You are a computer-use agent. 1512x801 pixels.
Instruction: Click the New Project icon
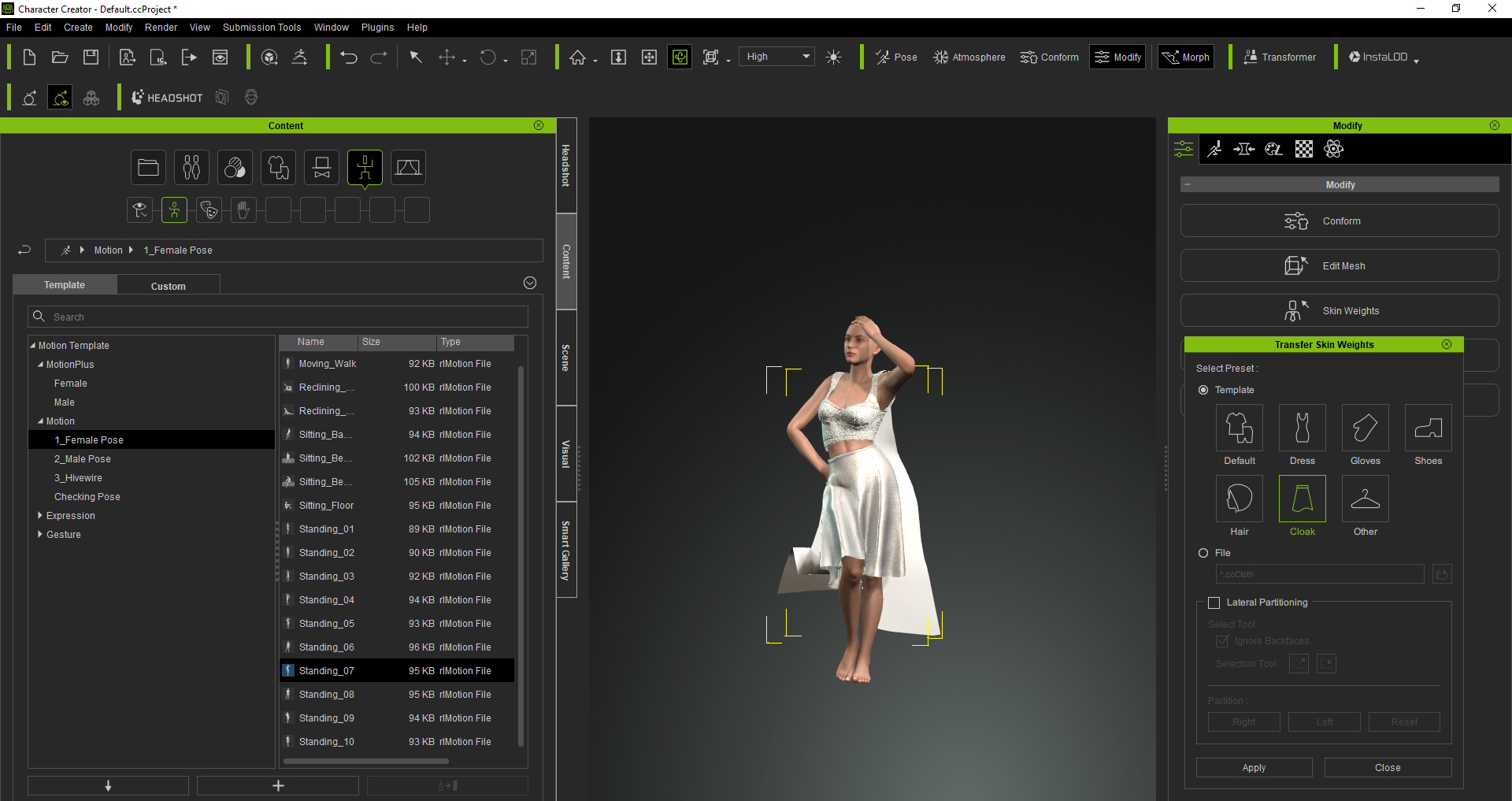29,57
